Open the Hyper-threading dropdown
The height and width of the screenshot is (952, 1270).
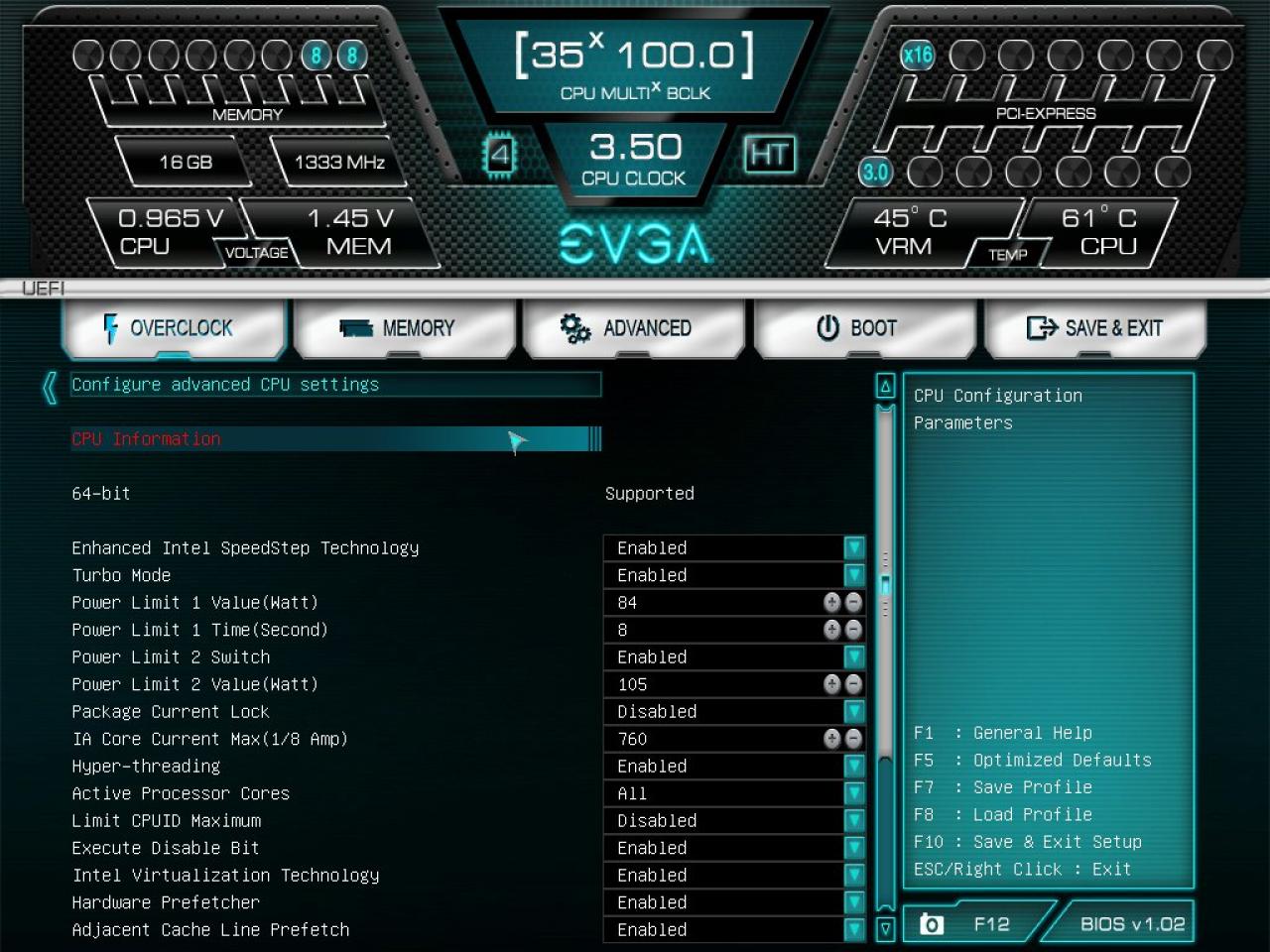(x=854, y=766)
